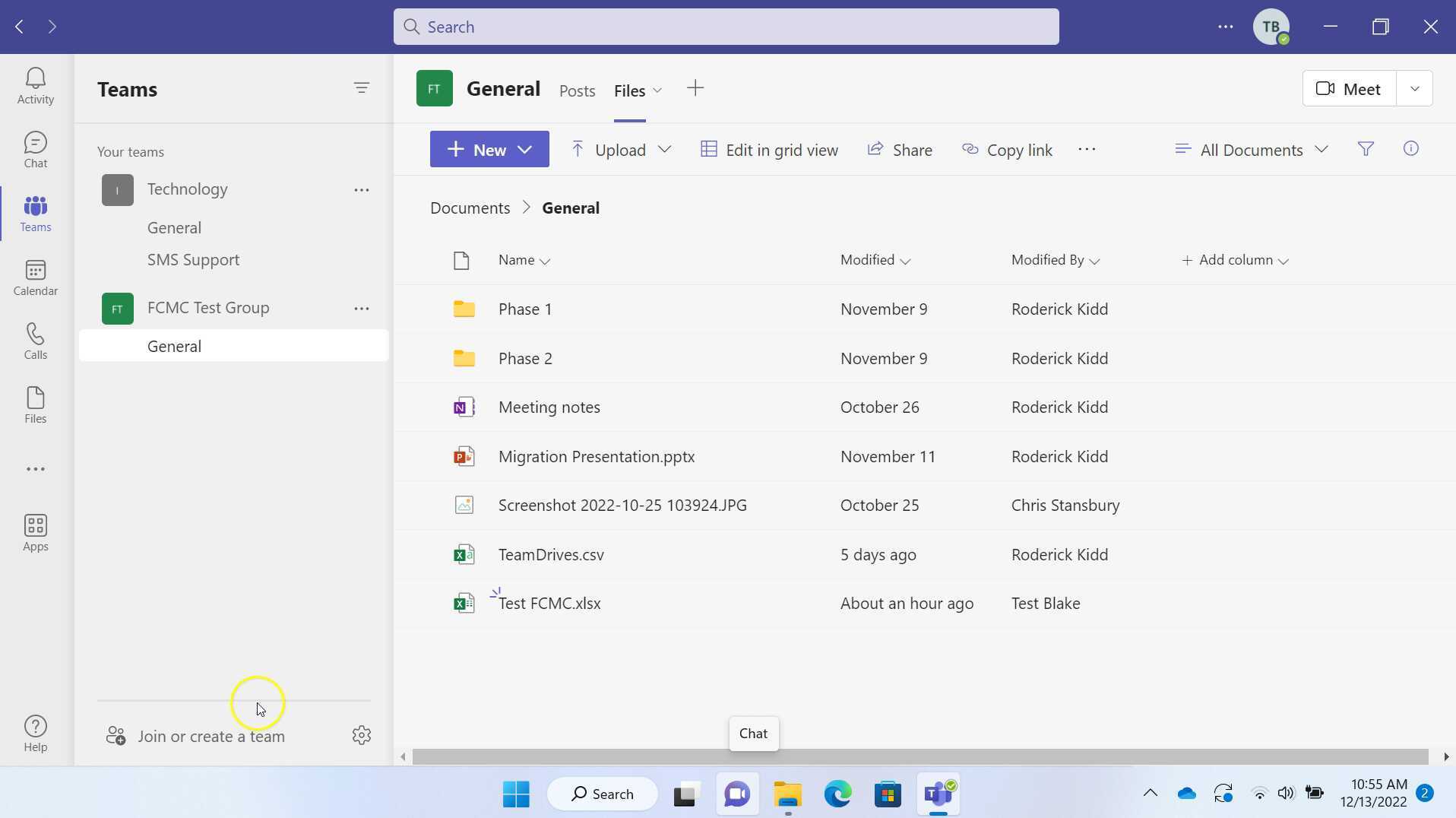Screen dimensions: 1456x818
Task: Expand the Meet options dropdown arrow
Action: 1414,89
